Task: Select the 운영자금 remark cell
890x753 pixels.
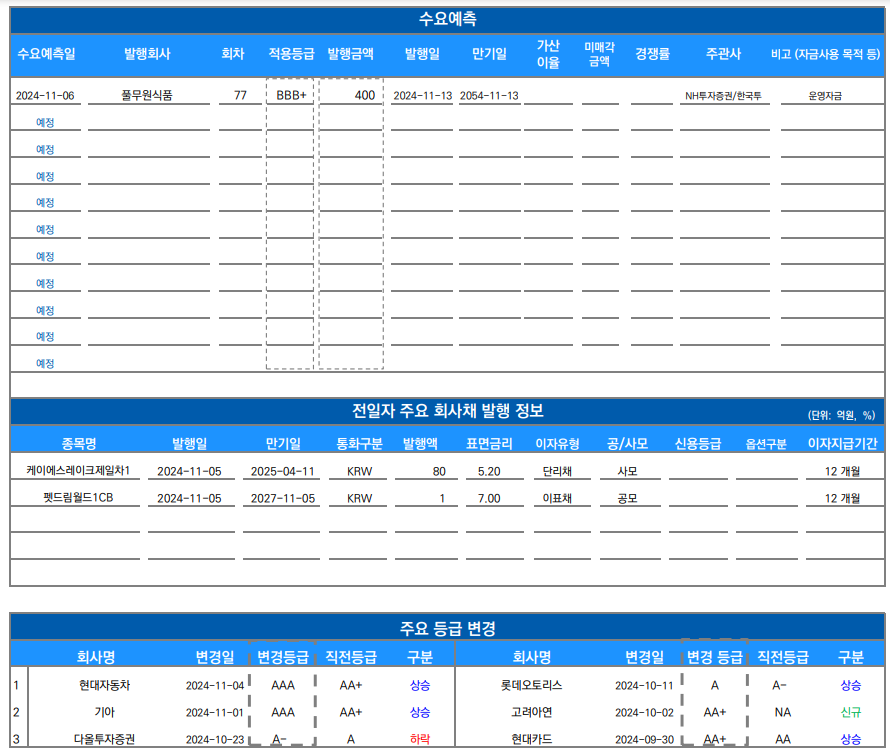Action: tap(825, 96)
